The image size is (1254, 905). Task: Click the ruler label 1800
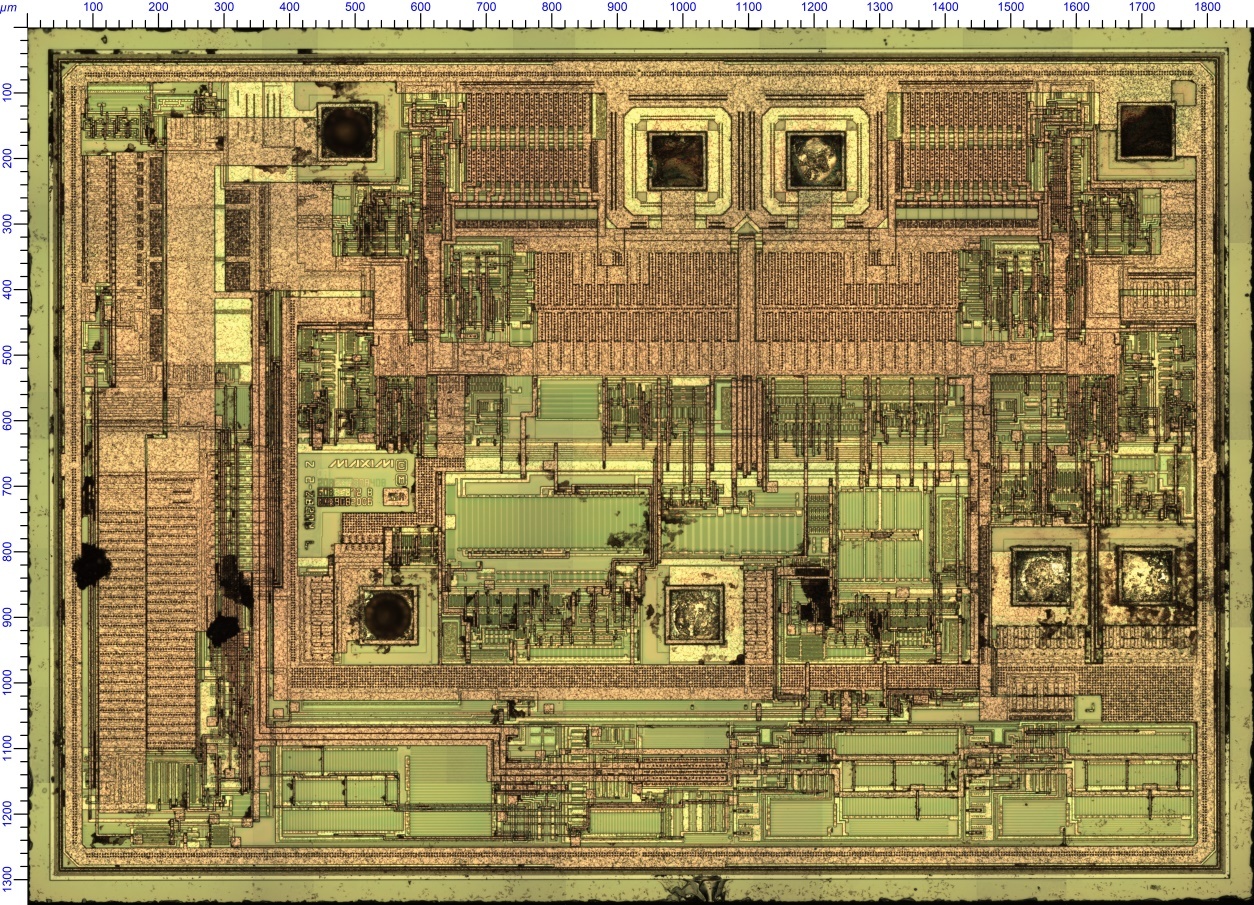pos(1208,7)
